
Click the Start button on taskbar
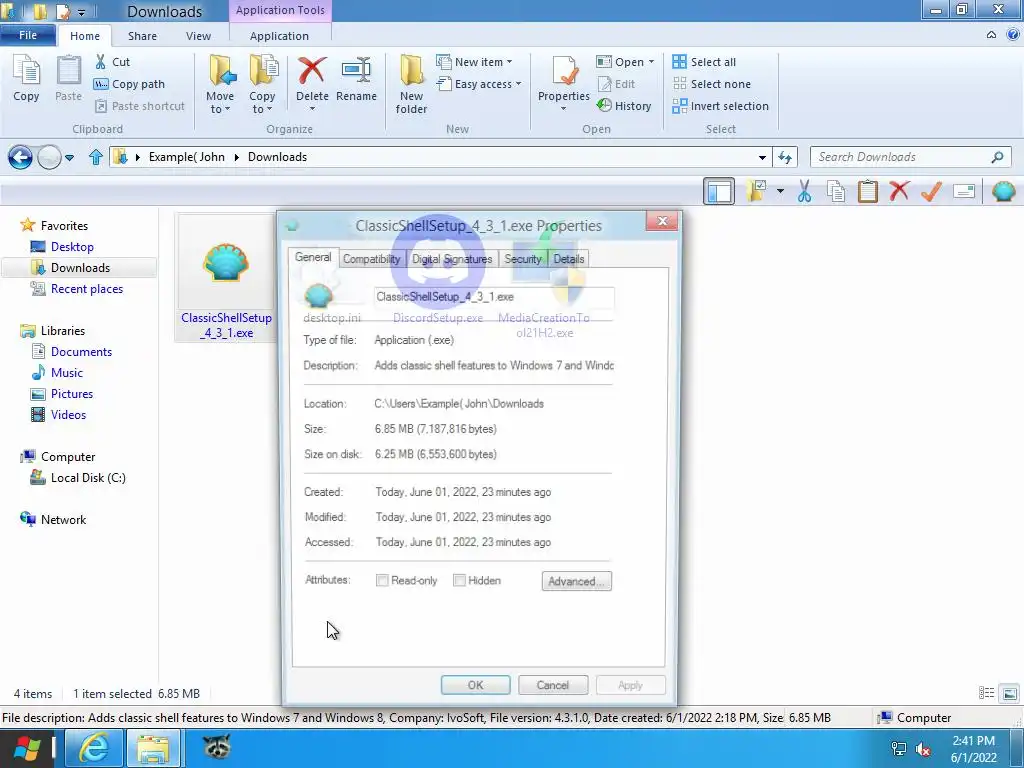click(x=26, y=748)
